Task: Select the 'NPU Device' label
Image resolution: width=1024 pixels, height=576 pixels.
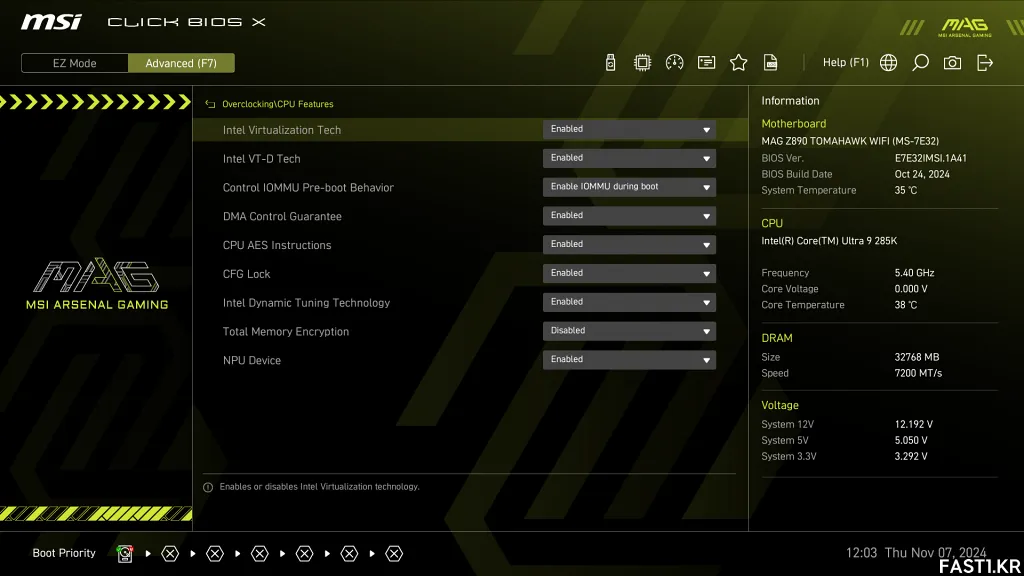Action: 251,360
